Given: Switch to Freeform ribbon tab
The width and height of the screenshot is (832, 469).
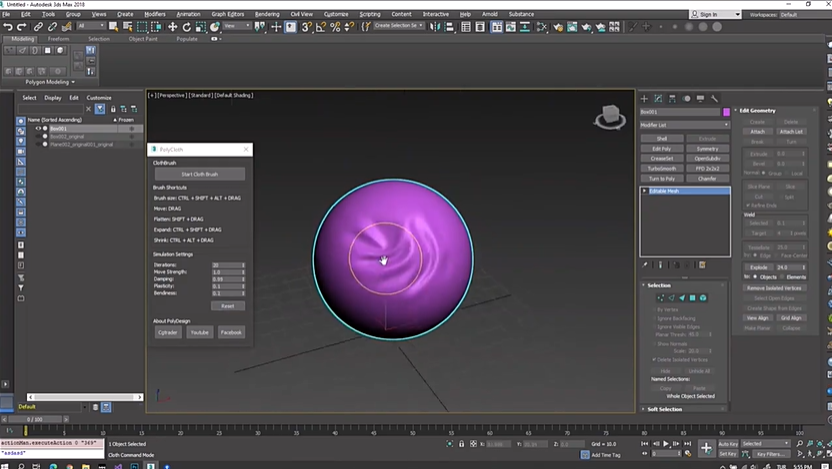Looking at the screenshot, I should (58, 39).
